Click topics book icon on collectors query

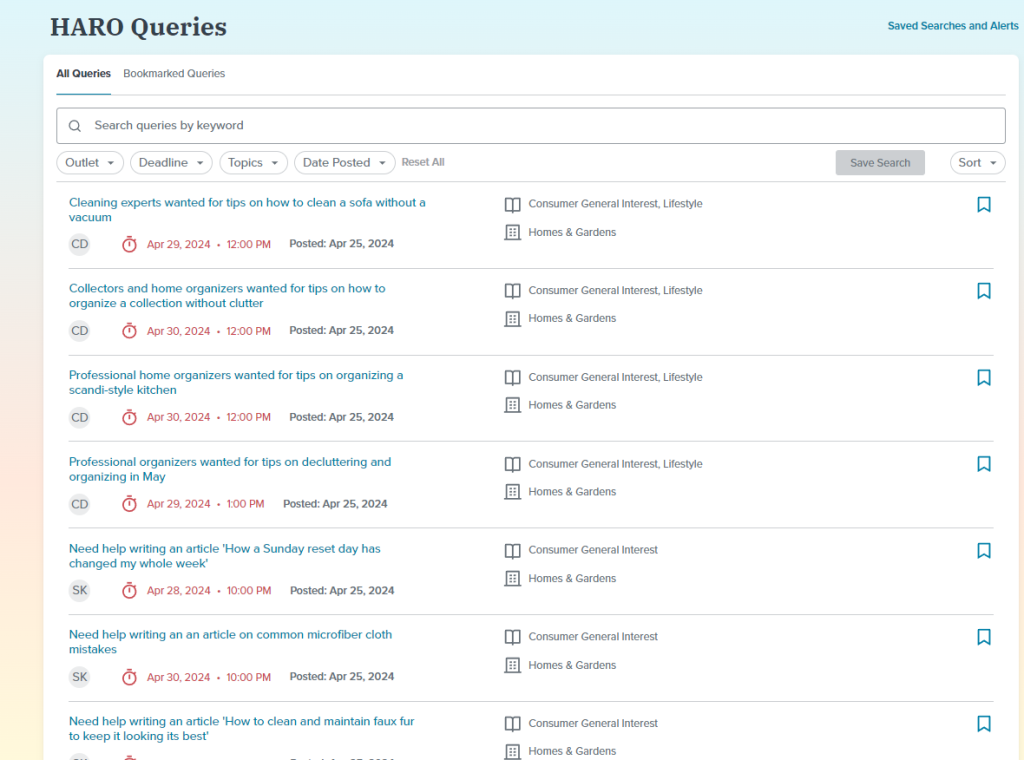tap(513, 291)
